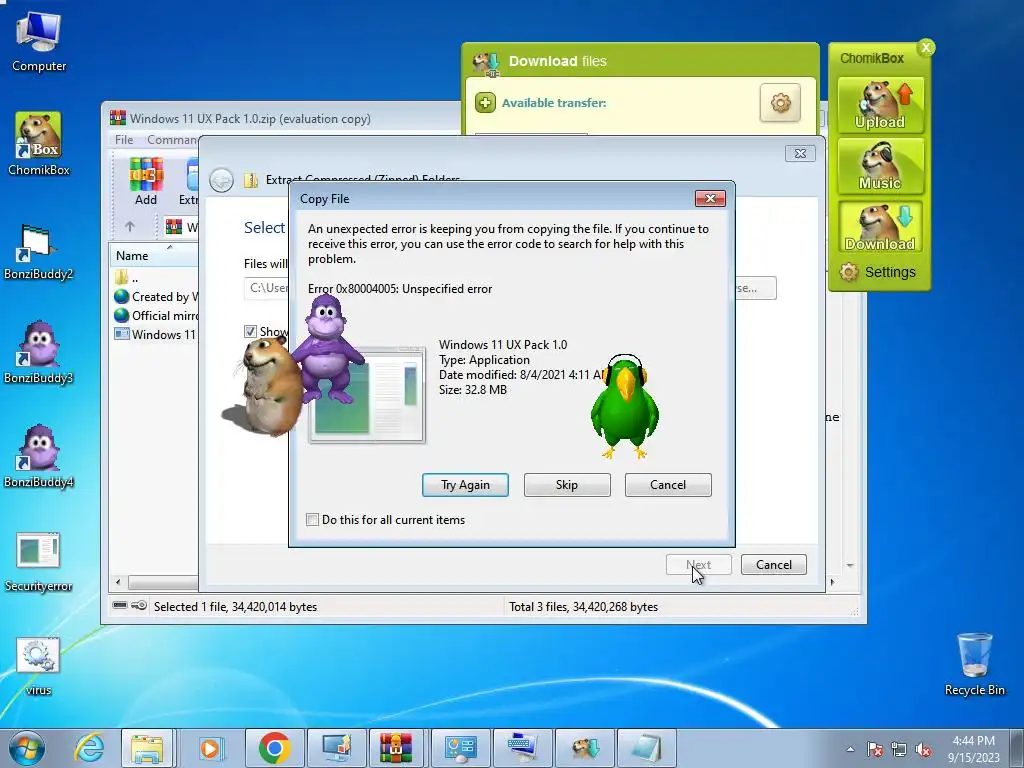This screenshot has height=768, width=1024.
Task: Click the green plus beside Available transfer
Action: [x=485, y=103]
